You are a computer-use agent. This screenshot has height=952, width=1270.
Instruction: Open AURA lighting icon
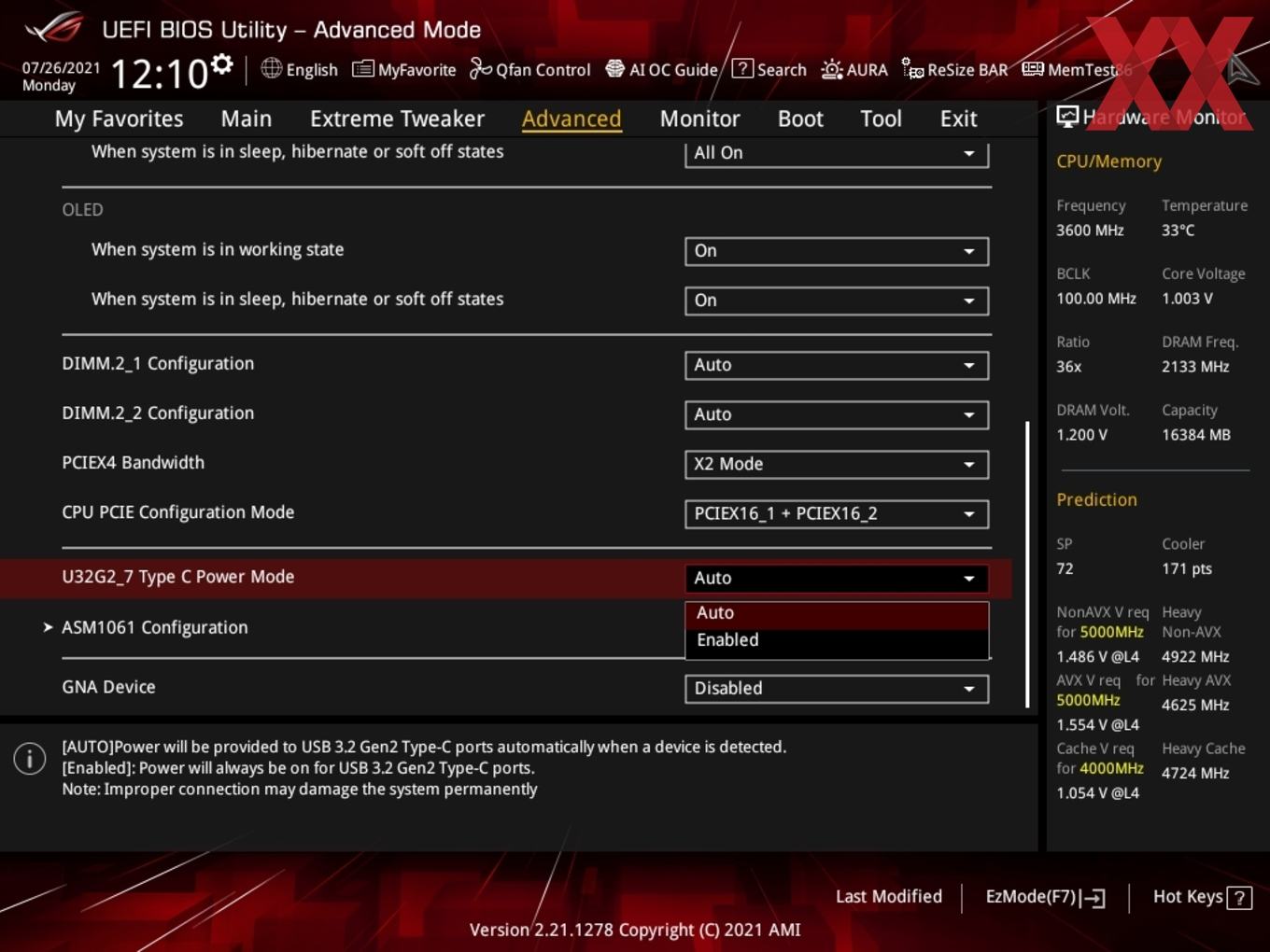pos(831,69)
